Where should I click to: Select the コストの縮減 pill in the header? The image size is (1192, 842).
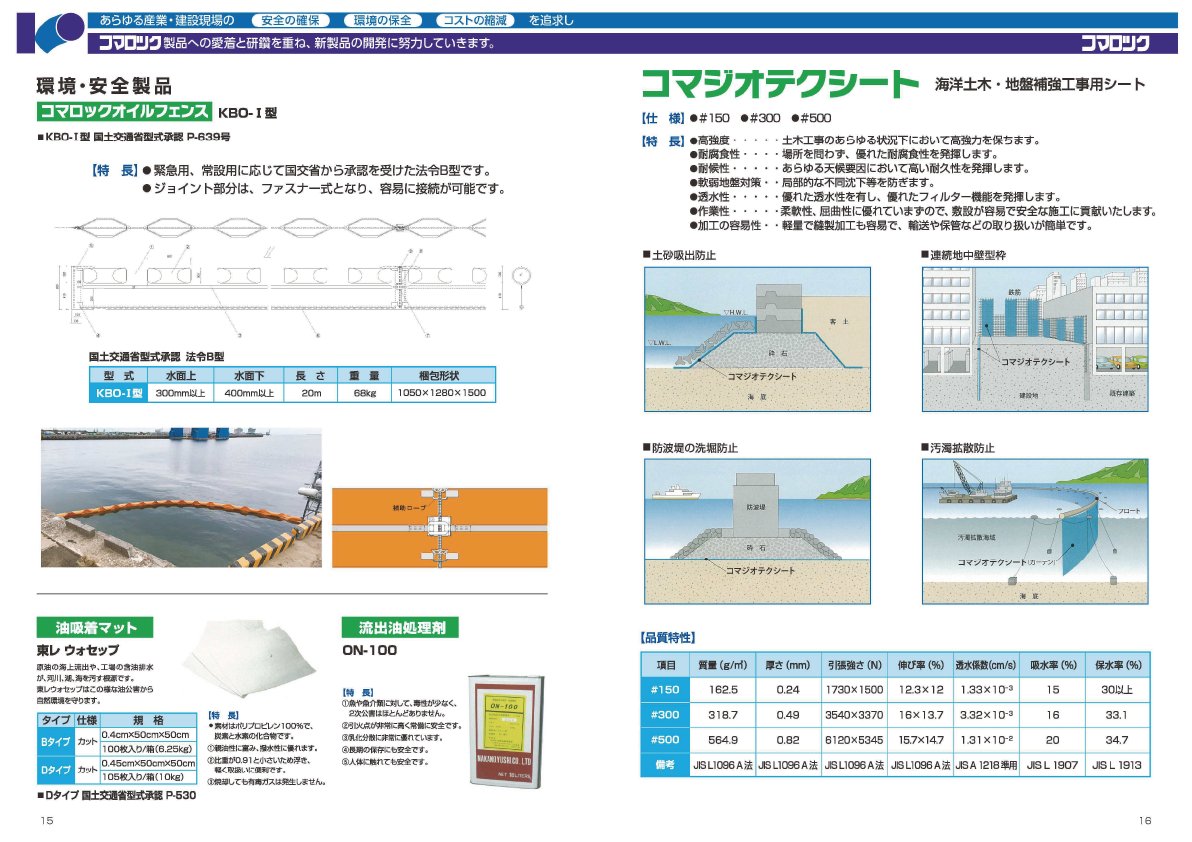pyautogui.click(x=475, y=21)
